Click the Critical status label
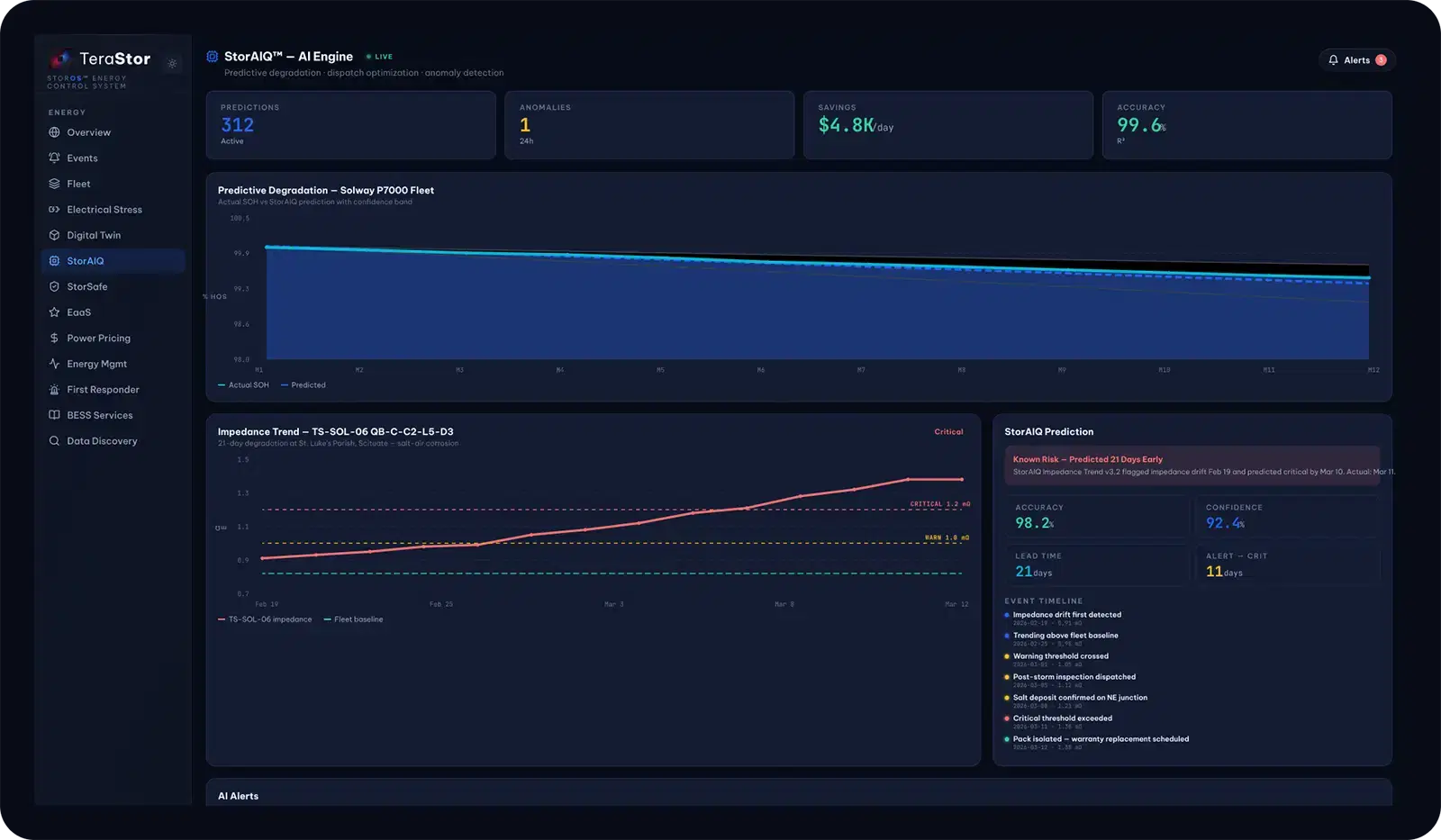 pyautogui.click(x=948, y=432)
